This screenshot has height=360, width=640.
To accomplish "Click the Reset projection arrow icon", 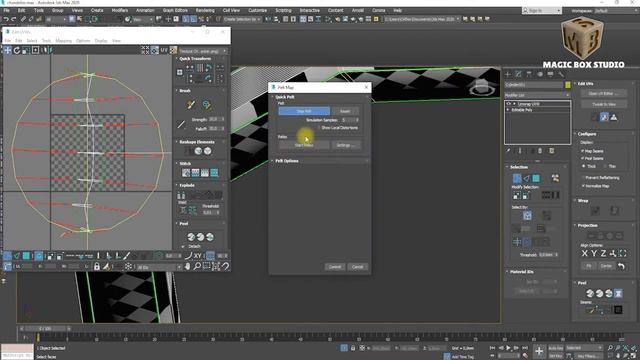I will click(x=621, y=266).
